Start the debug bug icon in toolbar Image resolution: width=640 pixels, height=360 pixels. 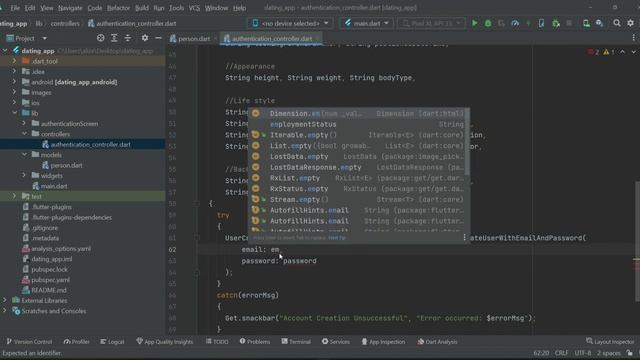[x=488, y=23]
